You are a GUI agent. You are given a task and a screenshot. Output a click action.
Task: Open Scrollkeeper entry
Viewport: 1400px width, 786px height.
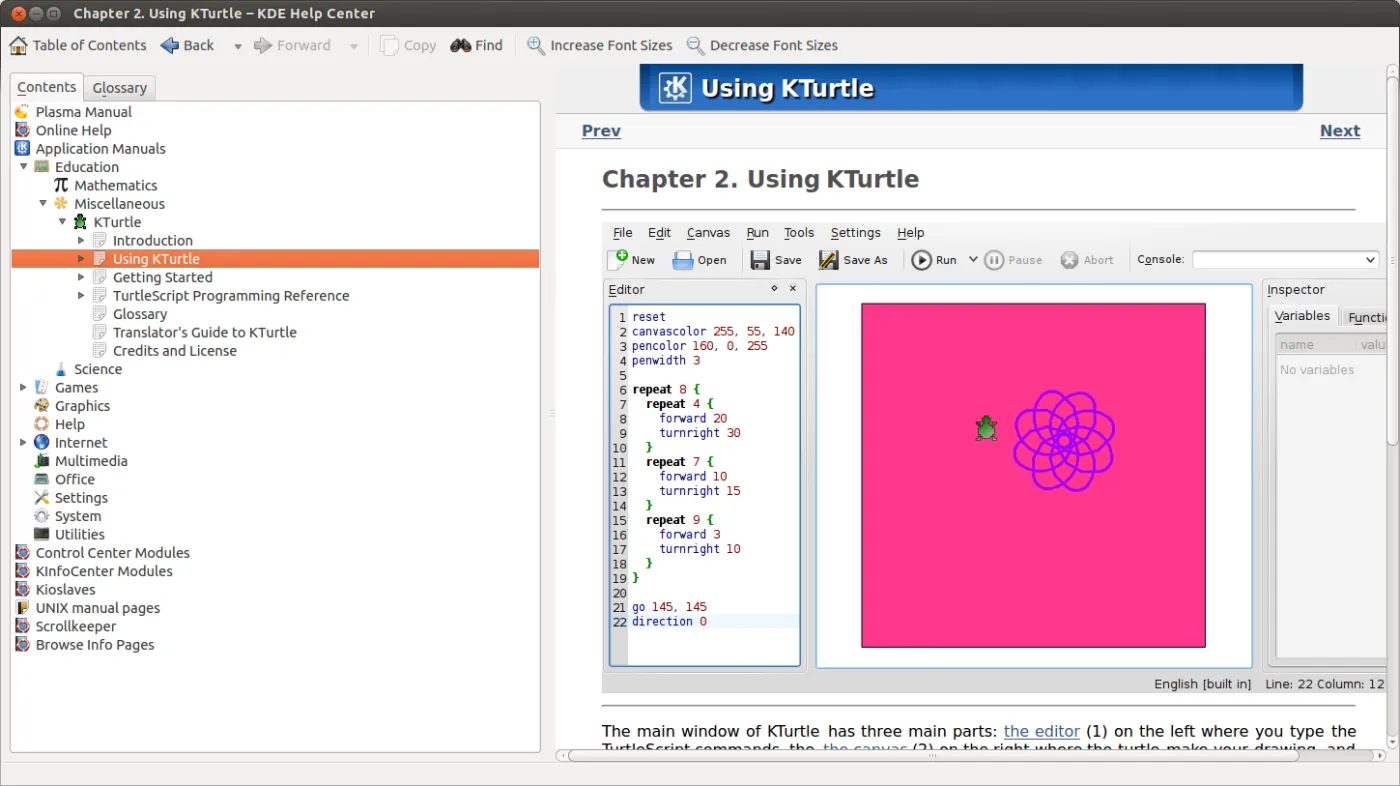coord(76,626)
